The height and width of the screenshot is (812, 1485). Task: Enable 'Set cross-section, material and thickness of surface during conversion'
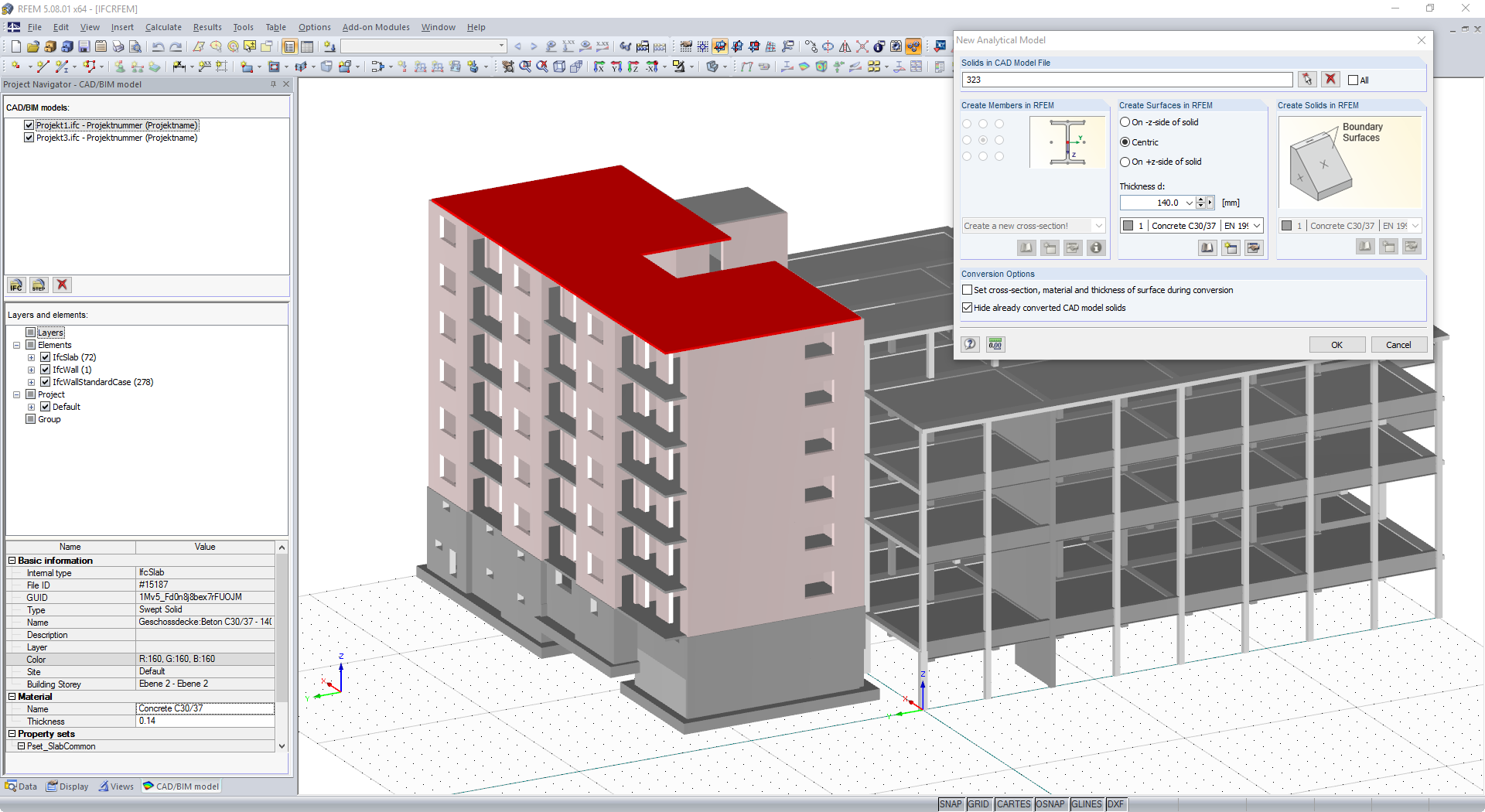click(x=967, y=289)
